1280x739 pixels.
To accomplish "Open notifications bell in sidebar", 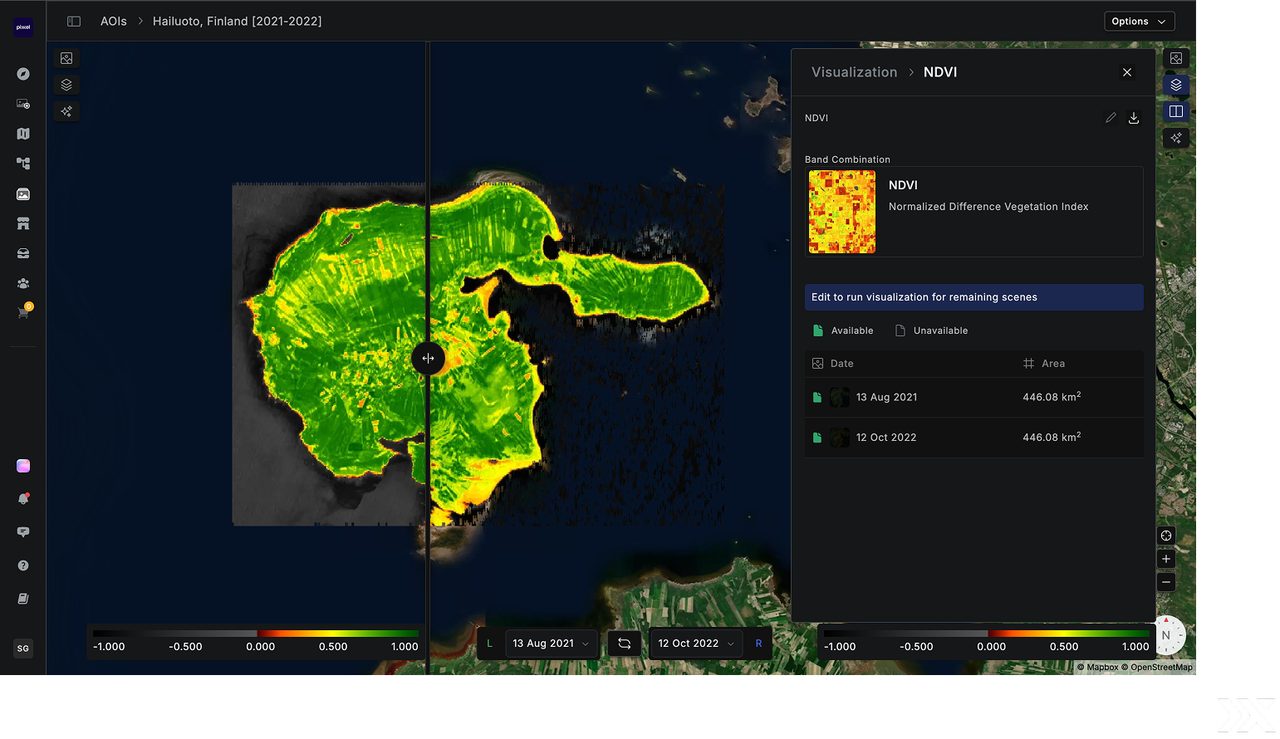I will 23,499.
